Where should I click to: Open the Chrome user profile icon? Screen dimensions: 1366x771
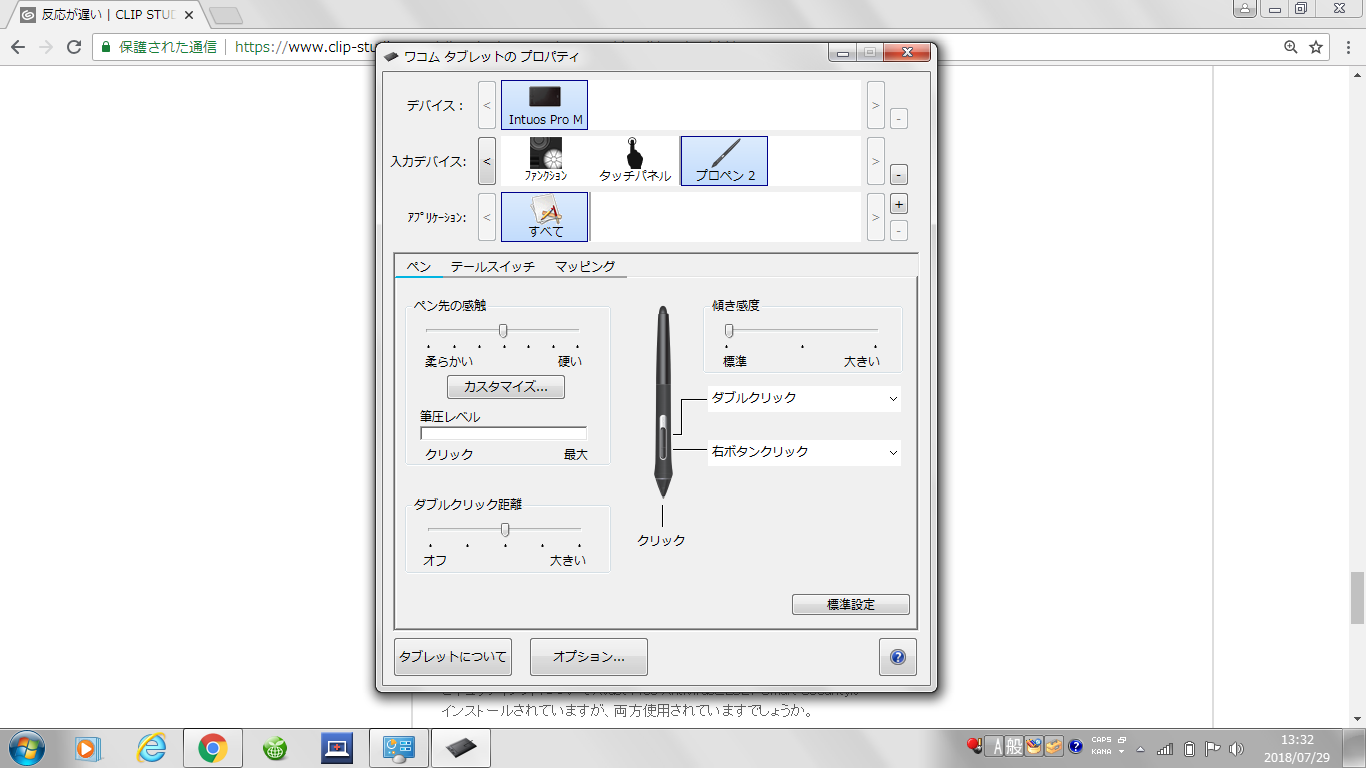coord(1245,9)
